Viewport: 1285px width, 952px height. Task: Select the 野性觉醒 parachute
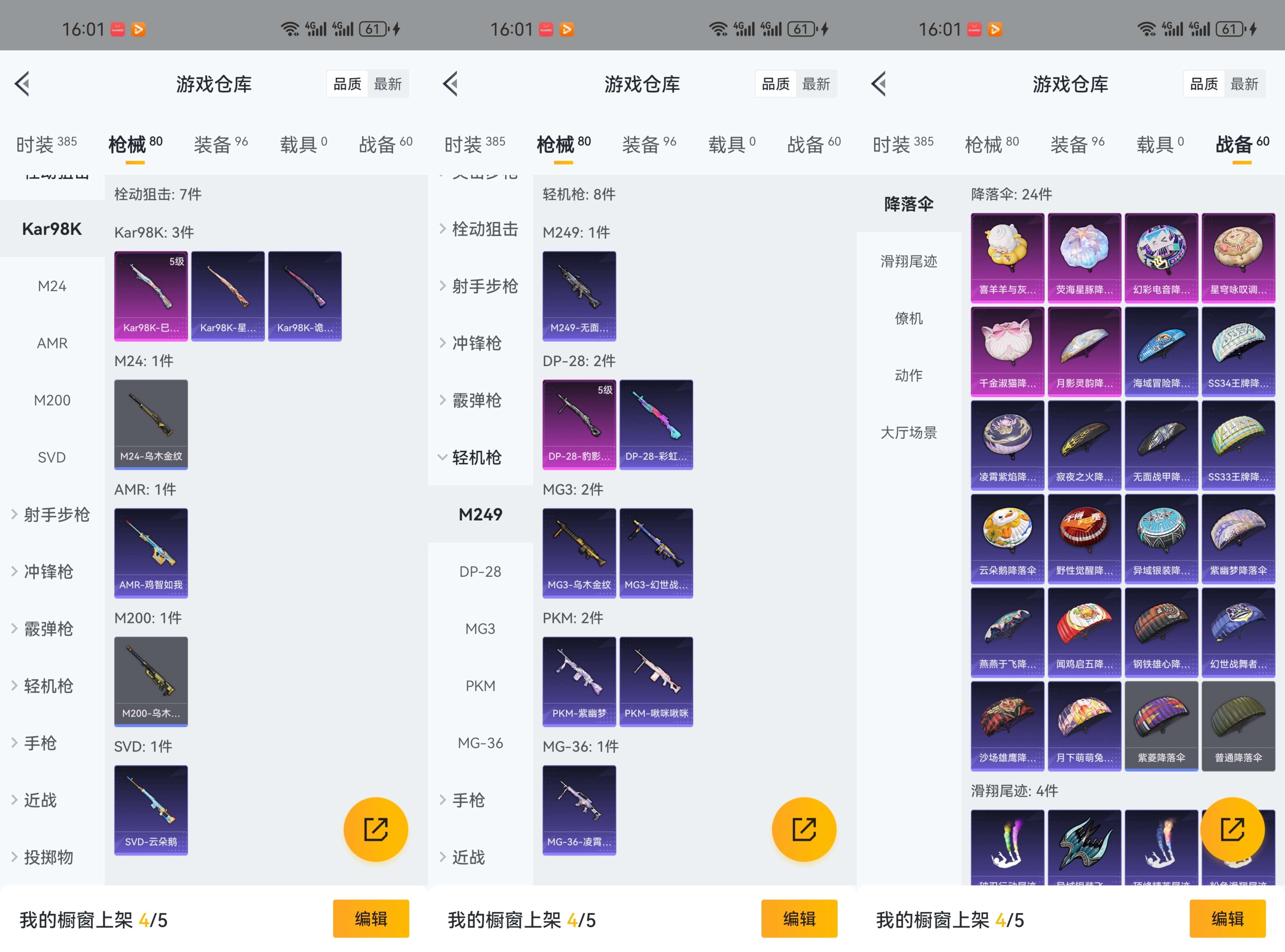(x=1085, y=539)
